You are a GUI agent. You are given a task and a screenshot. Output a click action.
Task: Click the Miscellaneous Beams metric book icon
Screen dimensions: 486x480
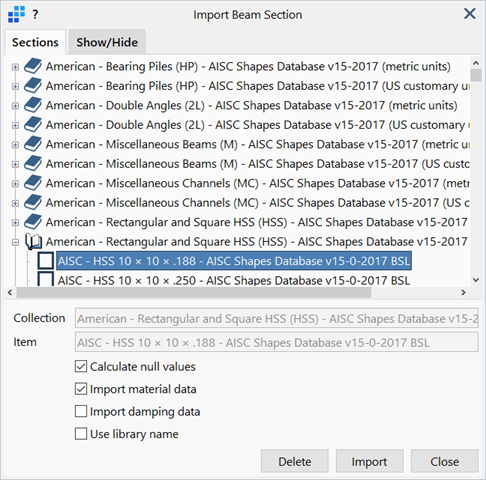[33, 144]
